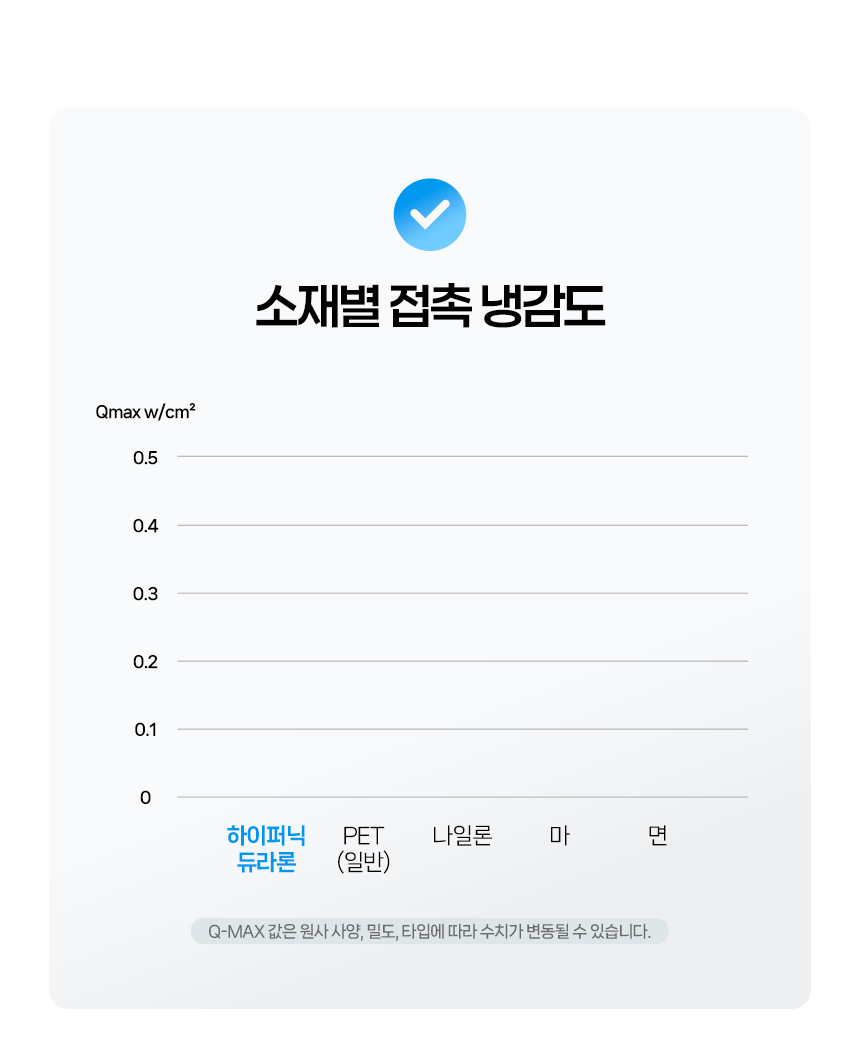Click the 0.1 y-axis tick label
Image resolution: width=860 pixels, height=1044 pixels.
(x=146, y=730)
